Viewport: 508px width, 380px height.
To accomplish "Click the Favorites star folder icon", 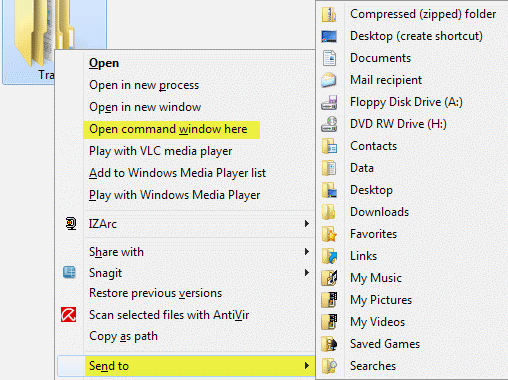I will [x=329, y=234].
